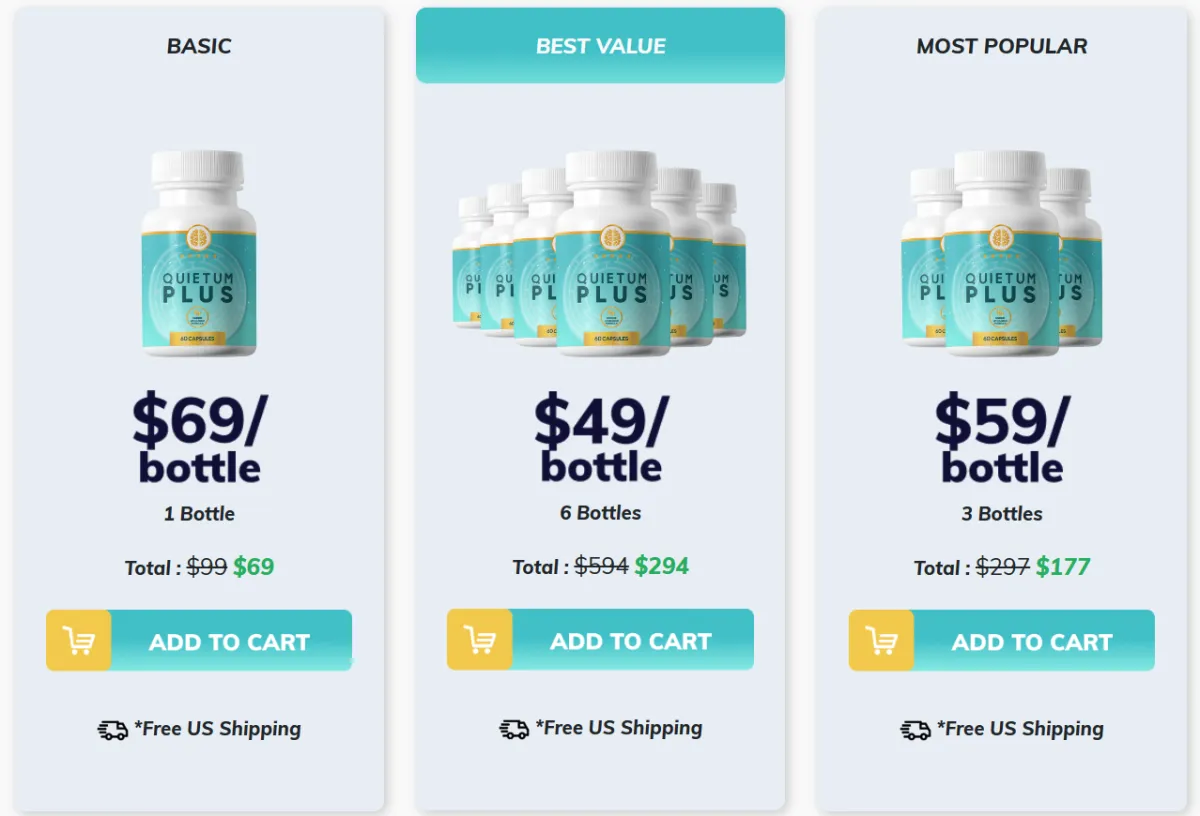Viewport: 1200px width, 816px height.
Task: Click the BASIC package heading
Action: [x=199, y=46]
